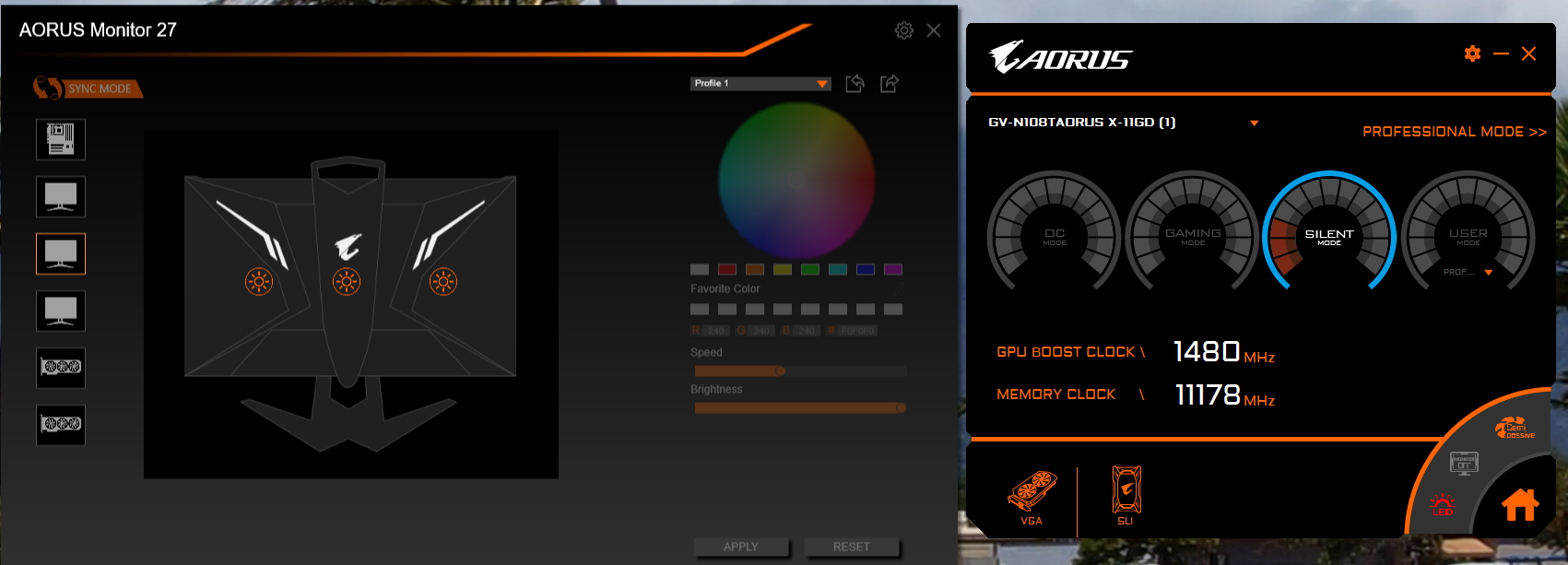Toggle the Monitor OFF icon
1568x565 pixels.
click(1464, 463)
